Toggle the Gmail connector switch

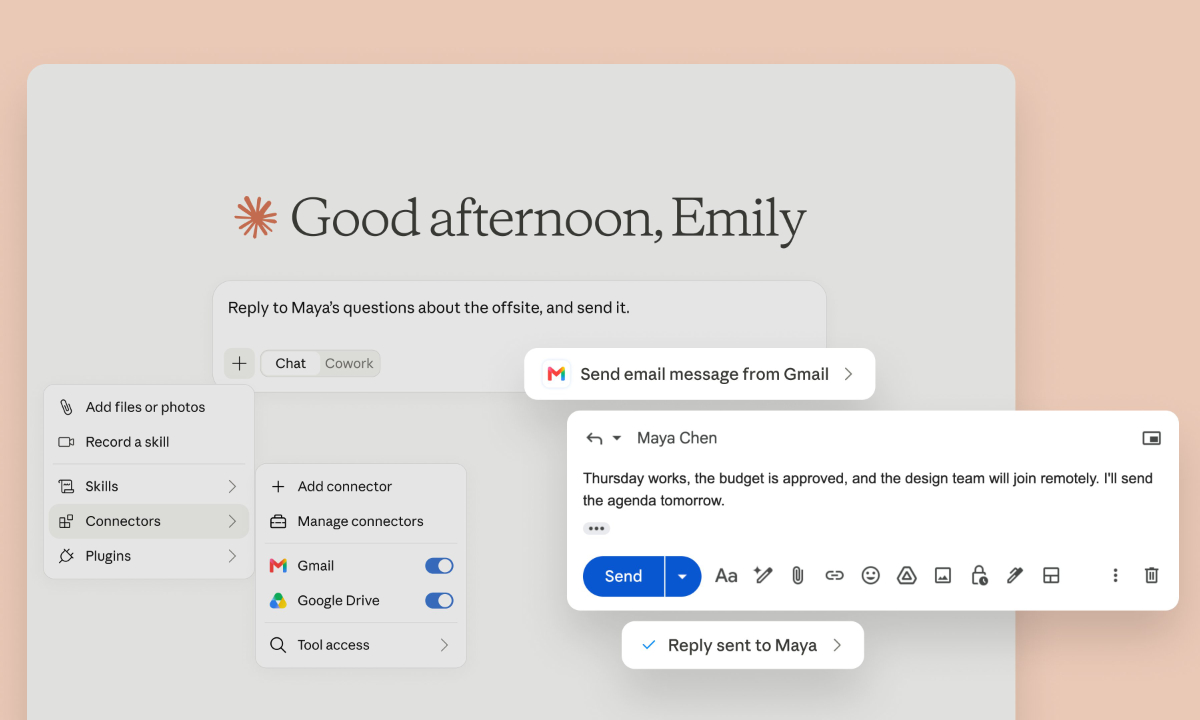point(439,566)
